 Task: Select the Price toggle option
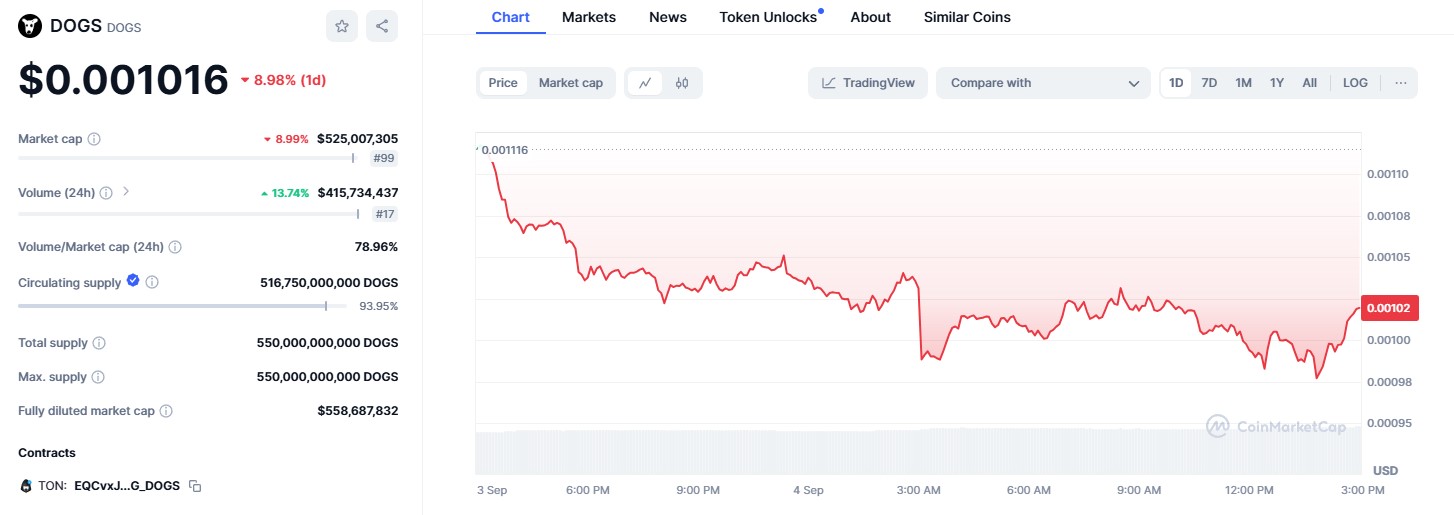[x=503, y=83]
